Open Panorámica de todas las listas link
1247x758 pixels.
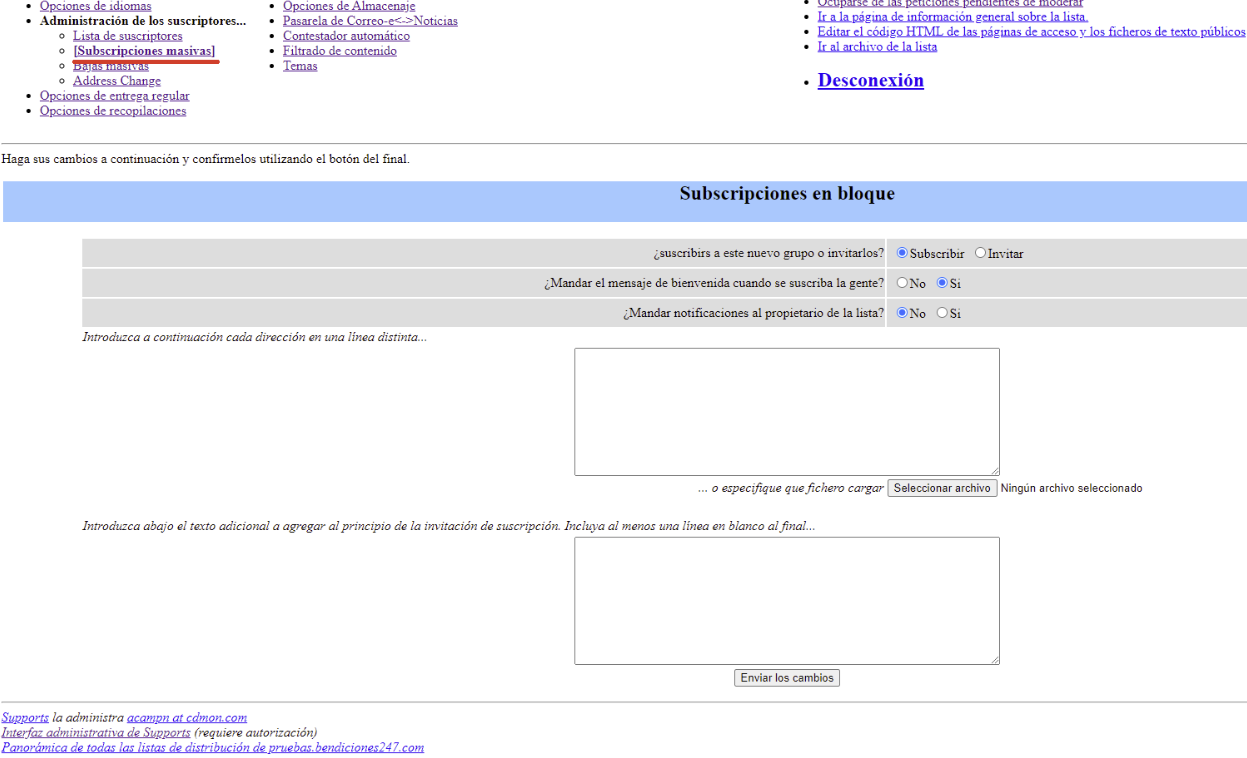point(213,747)
